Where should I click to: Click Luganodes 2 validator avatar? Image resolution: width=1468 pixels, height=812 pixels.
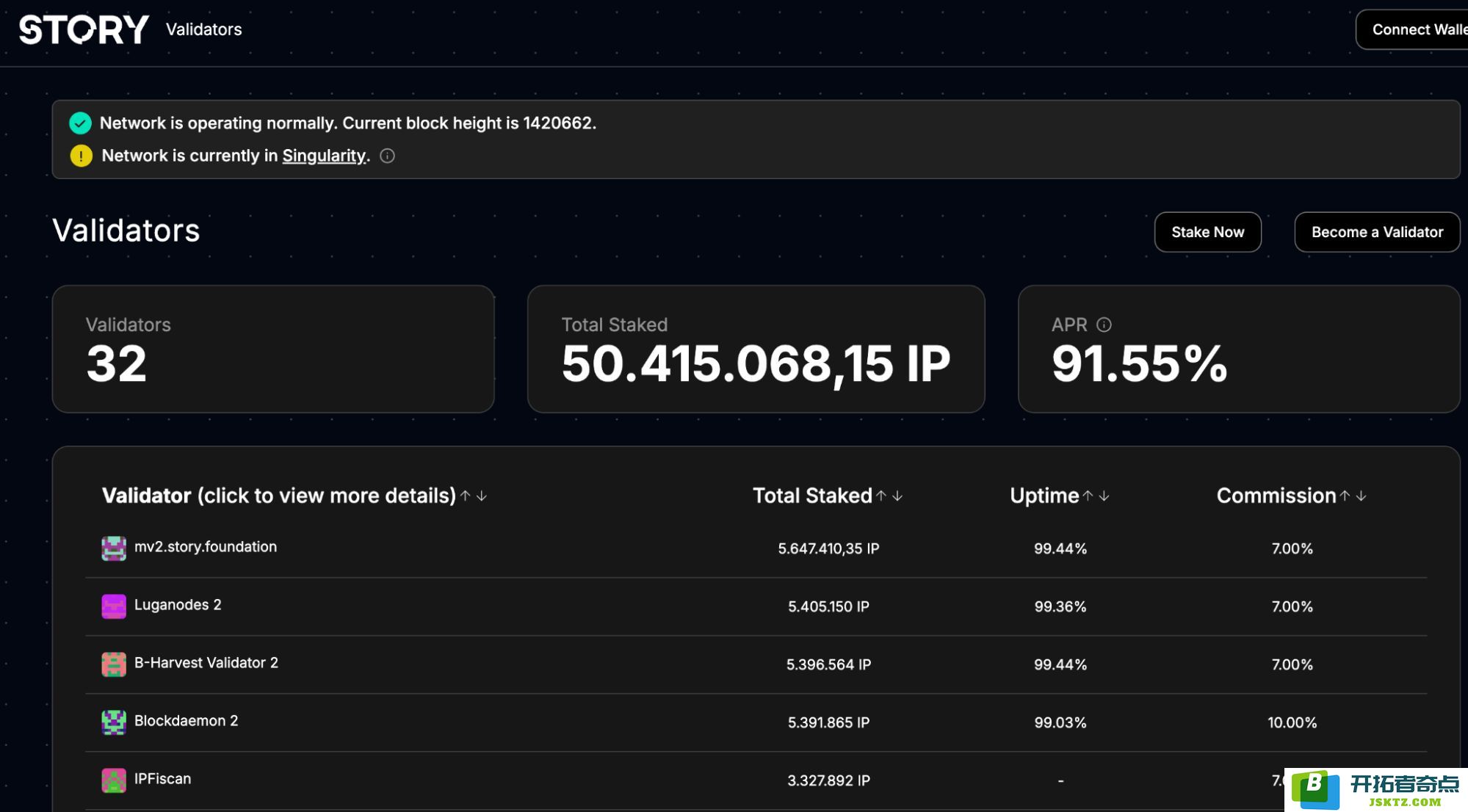(114, 606)
